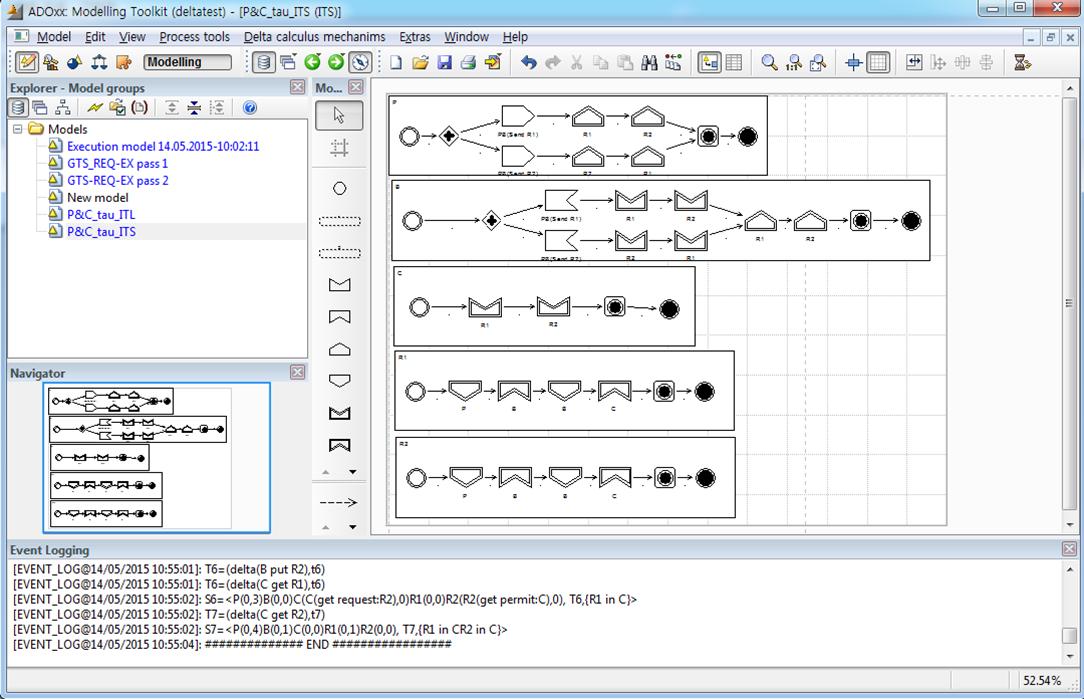Image resolution: width=1084 pixels, height=699 pixels.
Task: Click the 52.54% zoom status field
Action: (x=1042, y=680)
